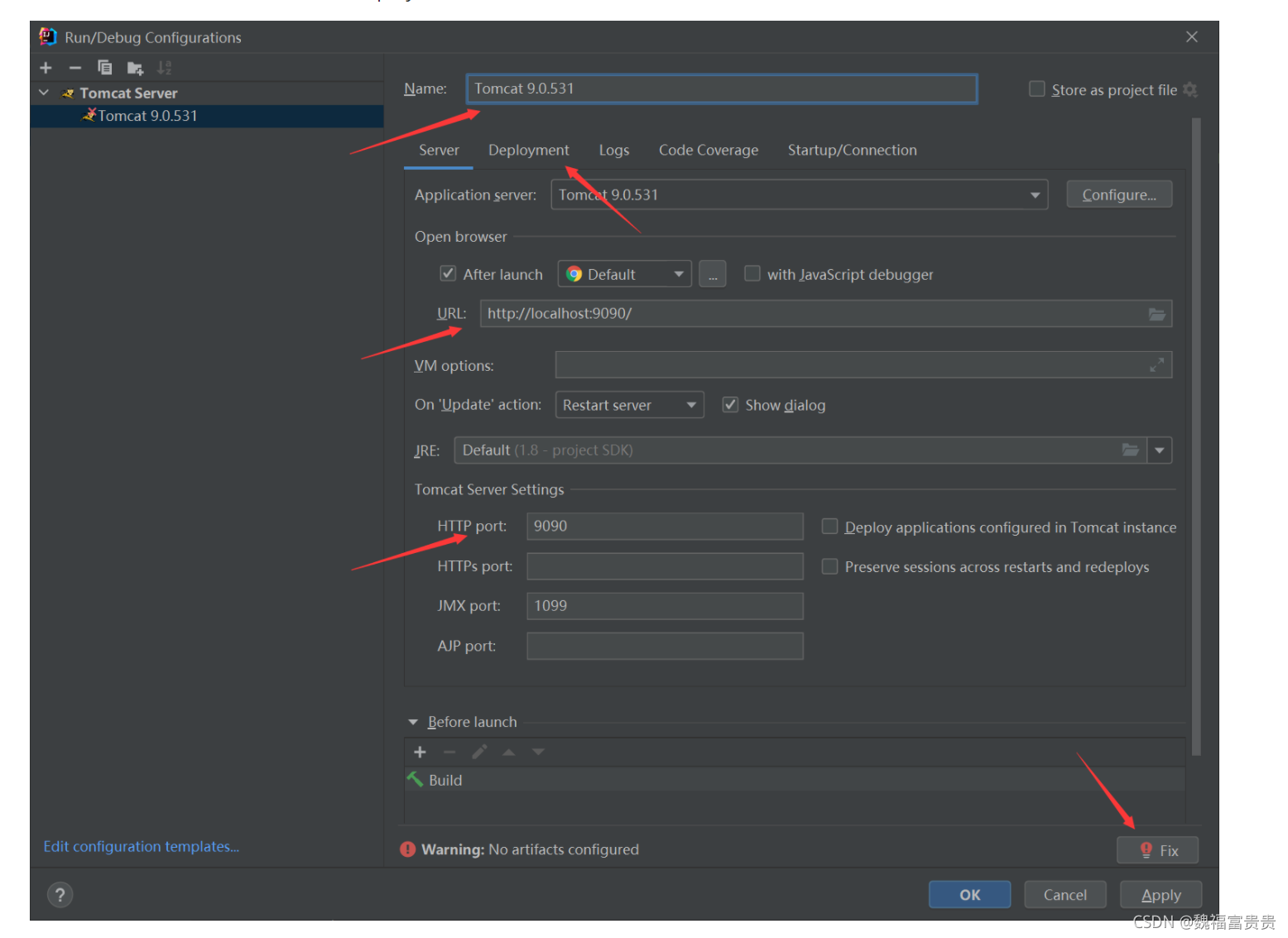The image size is (1288, 938).
Task: Copy the selected configuration
Action: coord(104,68)
